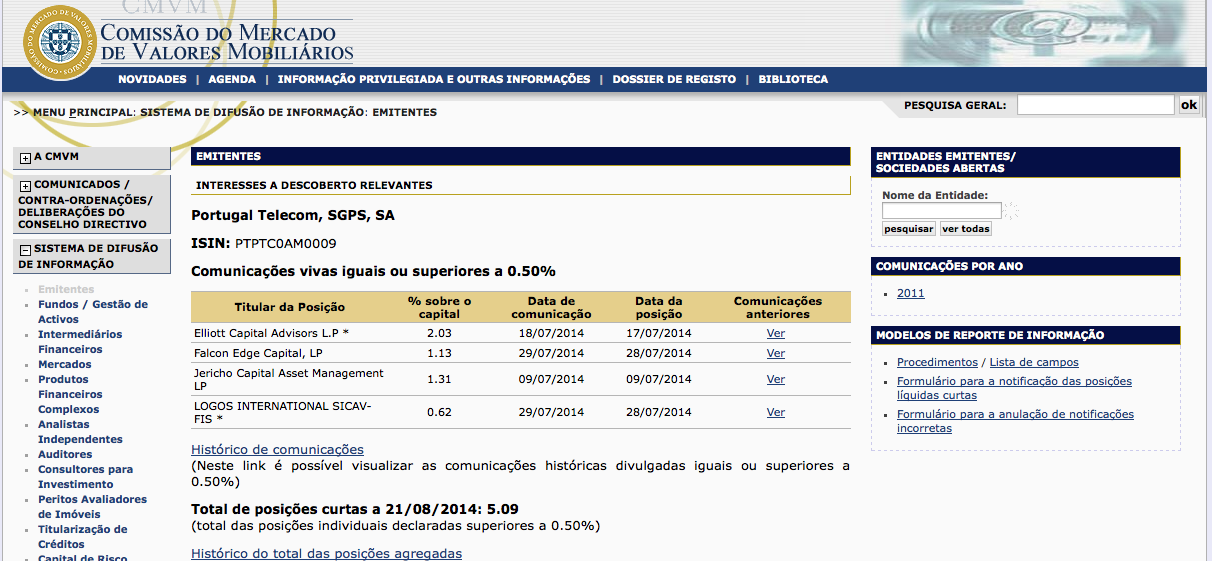Screen dimensions: 1212x561
Task: Click Ver for Elliott Capital Advisors L.P
Action: tap(776, 333)
